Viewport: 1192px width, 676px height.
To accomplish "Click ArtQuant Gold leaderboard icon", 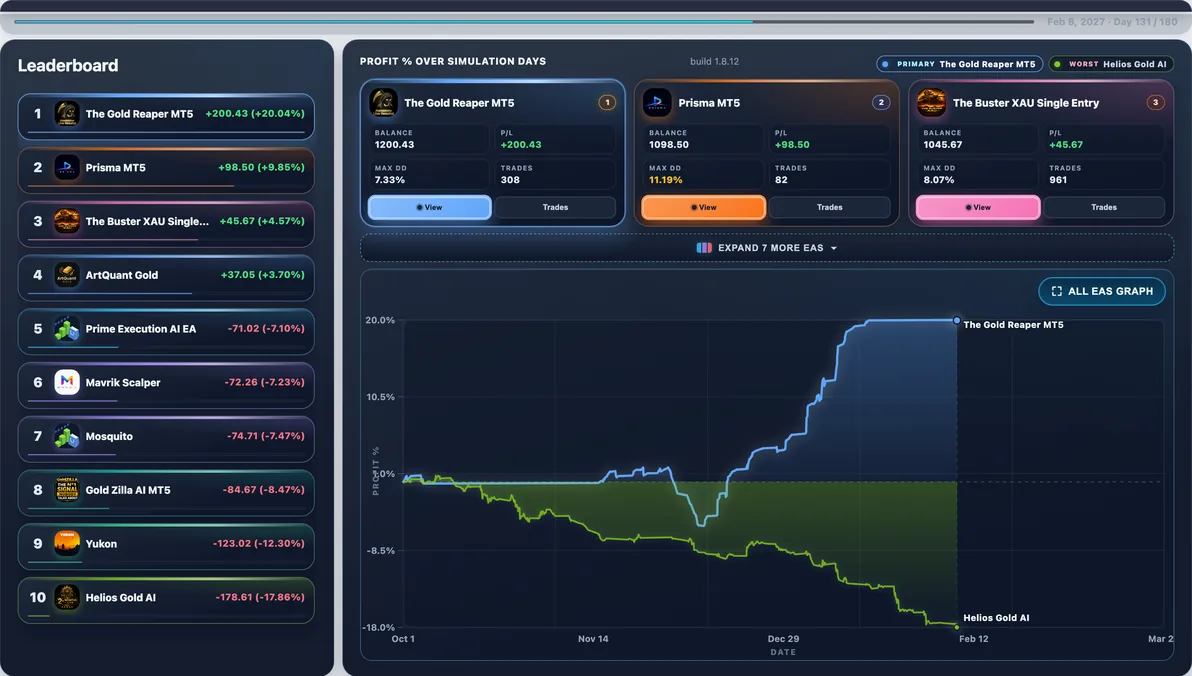I will (x=67, y=275).
